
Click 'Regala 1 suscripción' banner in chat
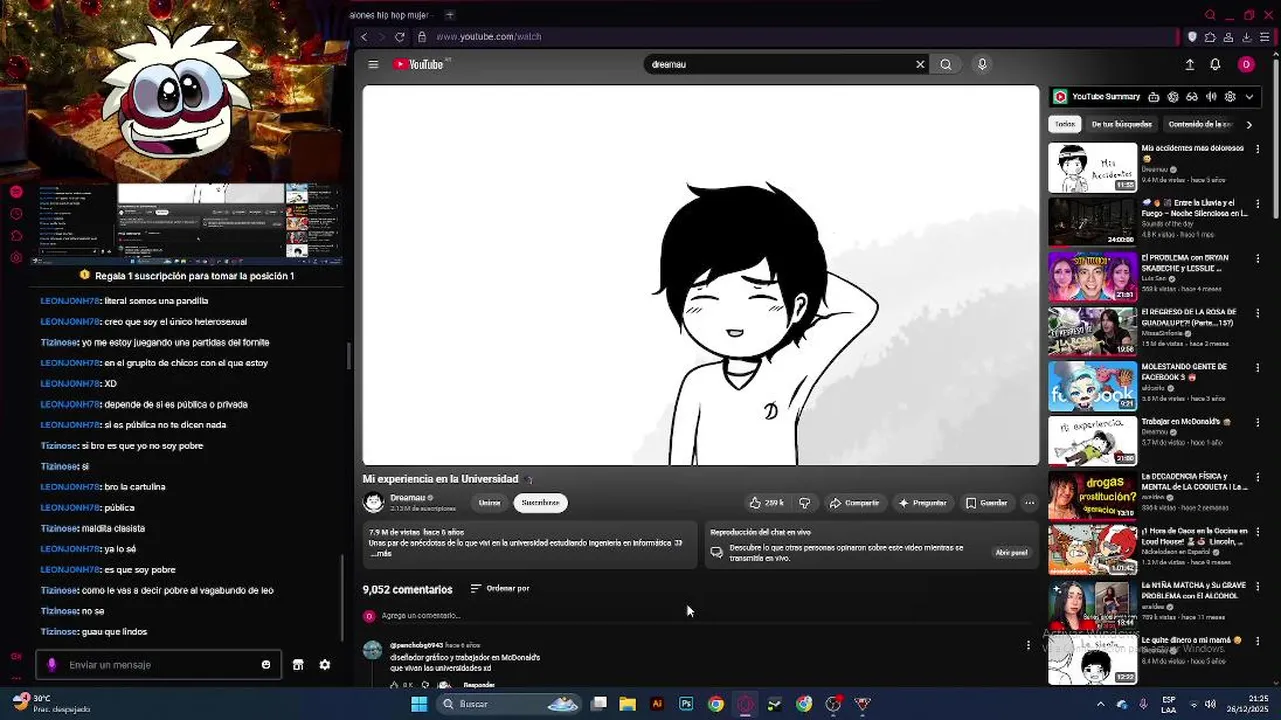coord(187,276)
